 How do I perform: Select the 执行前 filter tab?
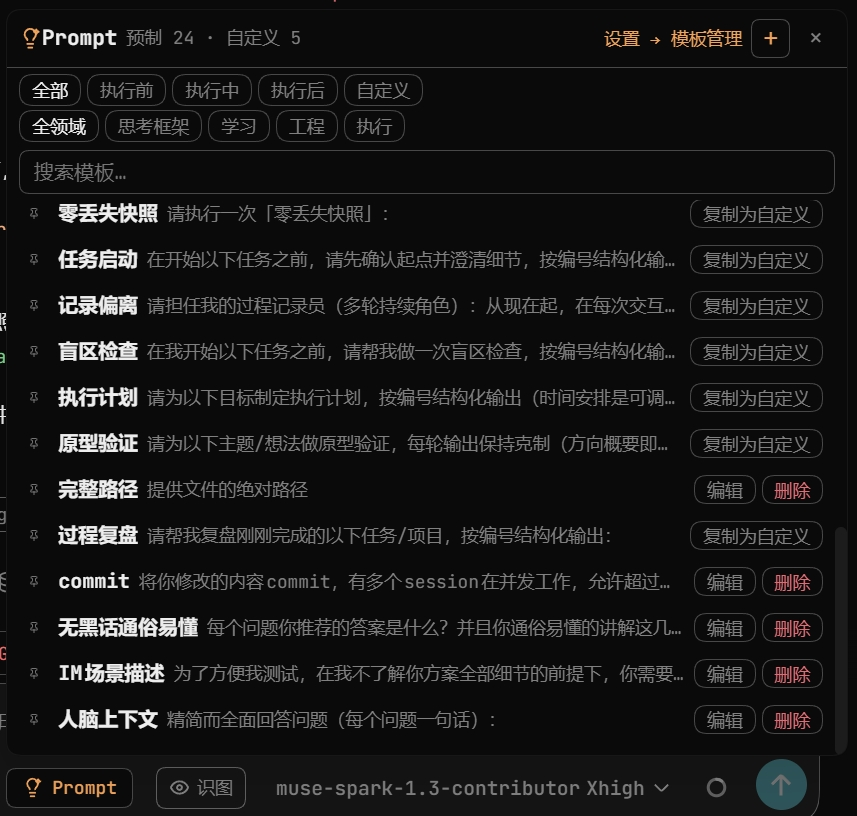(126, 90)
